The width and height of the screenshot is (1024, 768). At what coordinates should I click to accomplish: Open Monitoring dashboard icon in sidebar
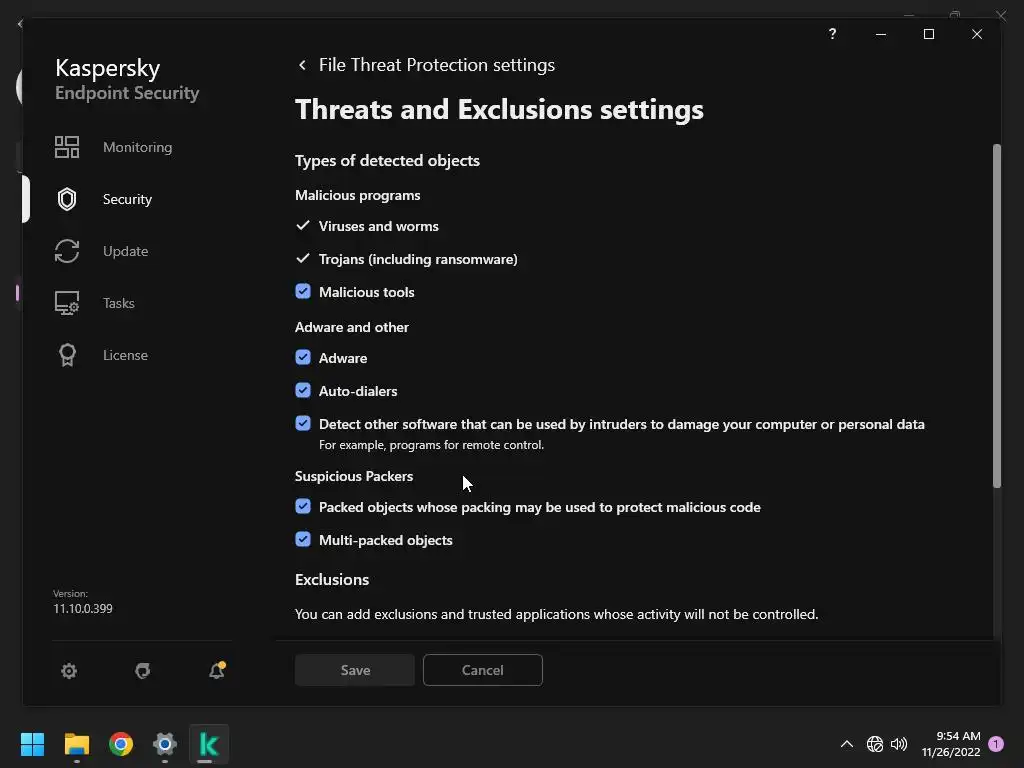coord(67,147)
